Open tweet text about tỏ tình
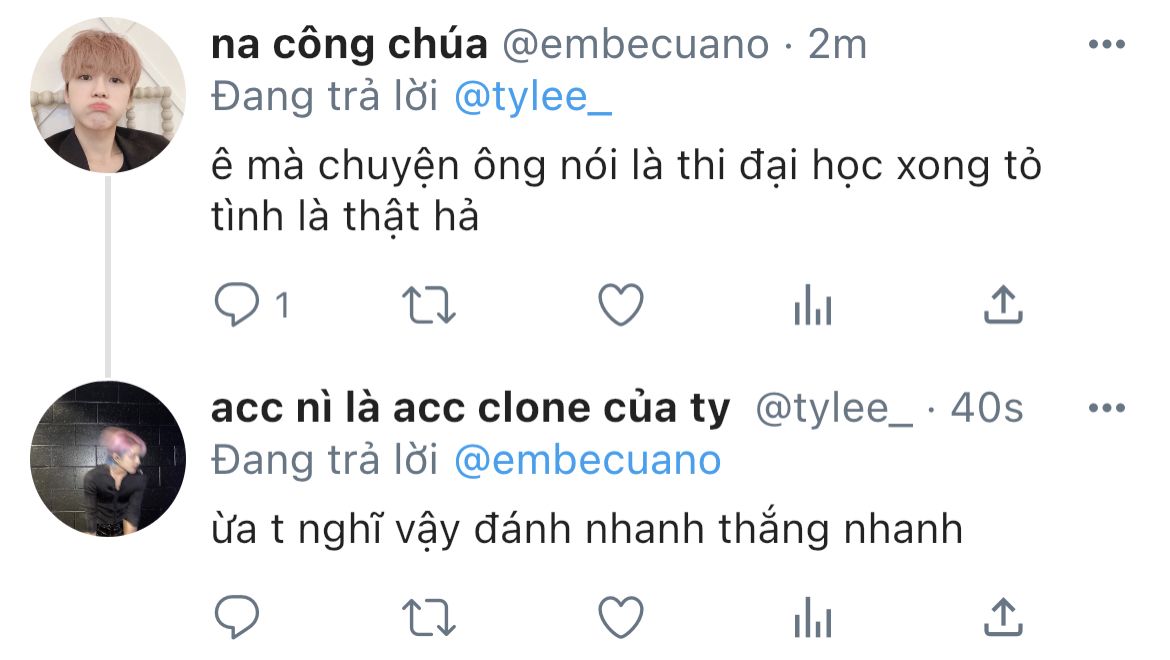Image resolution: width=1170 pixels, height=660 pixels. click(625, 191)
